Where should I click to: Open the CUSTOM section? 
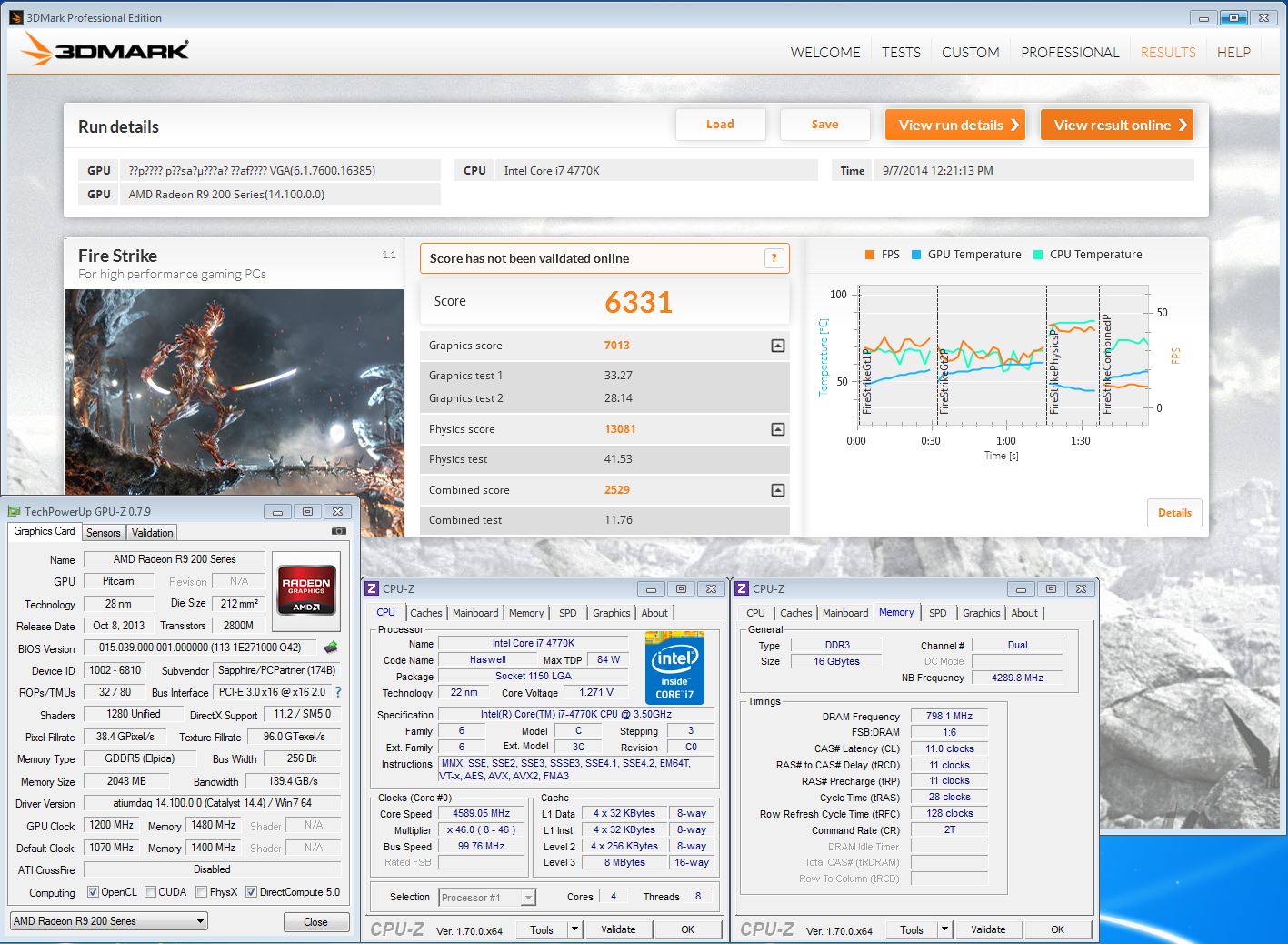pyautogui.click(x=971, y=53)
